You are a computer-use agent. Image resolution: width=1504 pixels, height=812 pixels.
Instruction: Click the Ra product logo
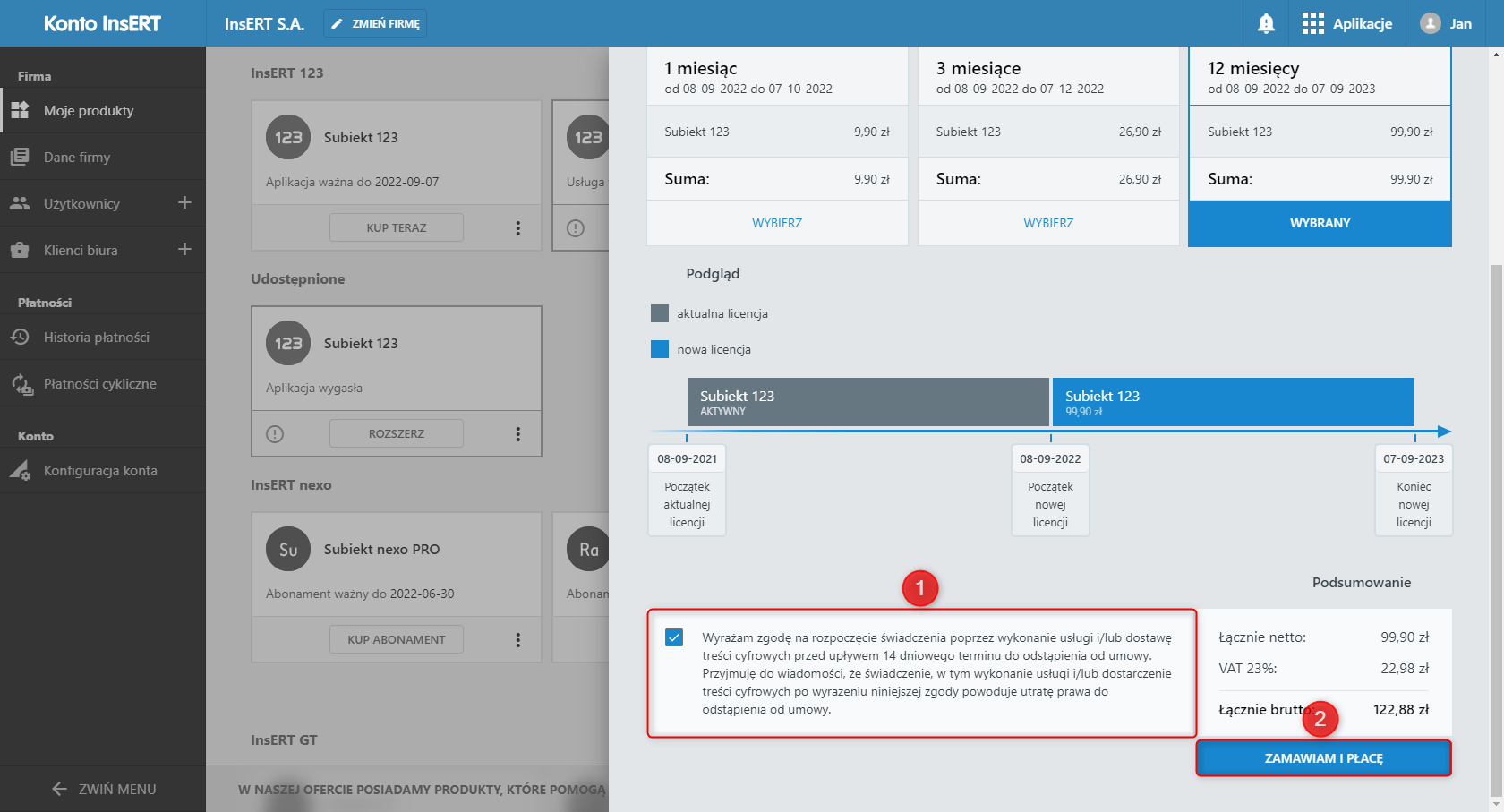click(588, 549)
